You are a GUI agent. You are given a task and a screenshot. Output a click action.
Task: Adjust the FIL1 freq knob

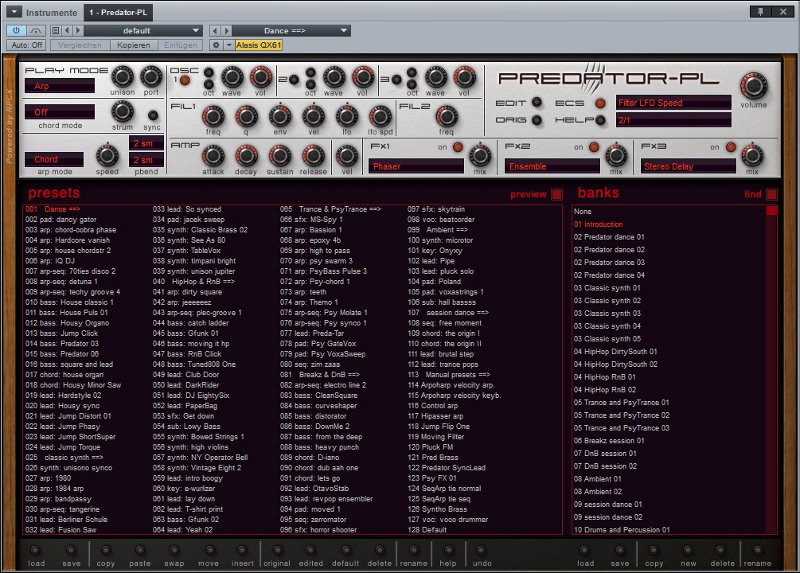pos(213,116)
